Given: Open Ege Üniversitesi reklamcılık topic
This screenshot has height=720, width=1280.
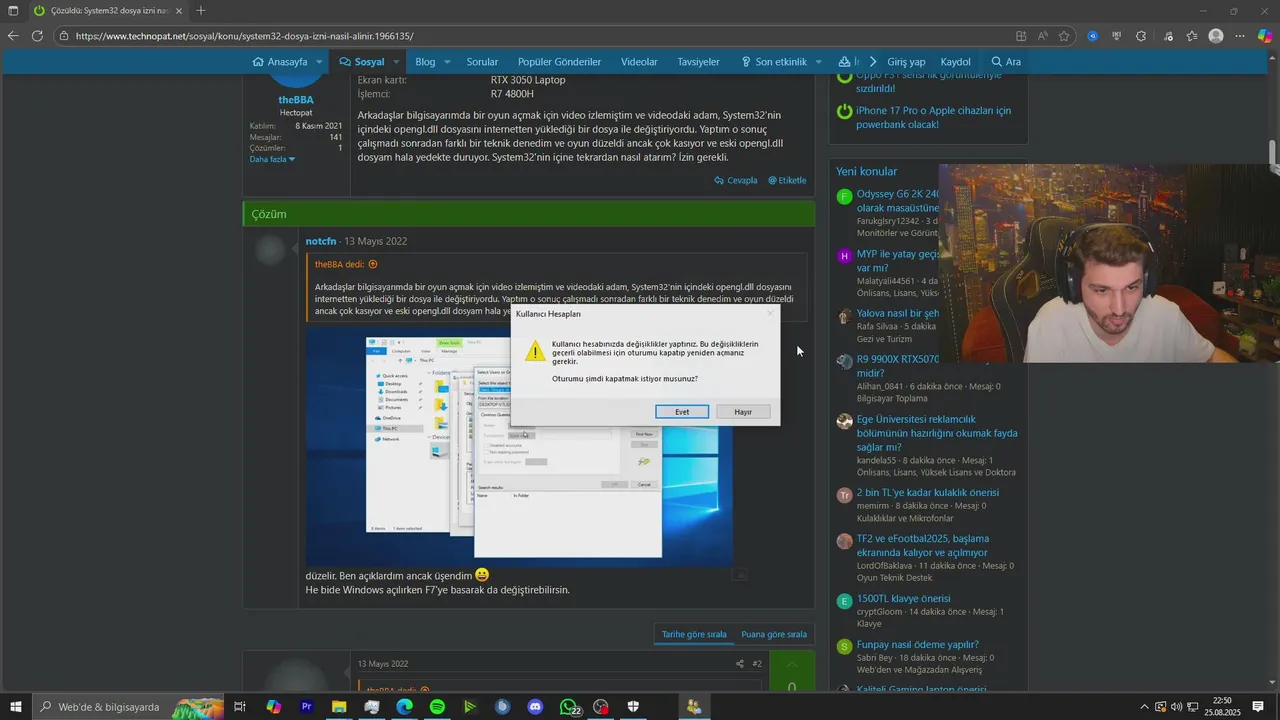Looking at the screenshot, I should (x=937, y=433).
